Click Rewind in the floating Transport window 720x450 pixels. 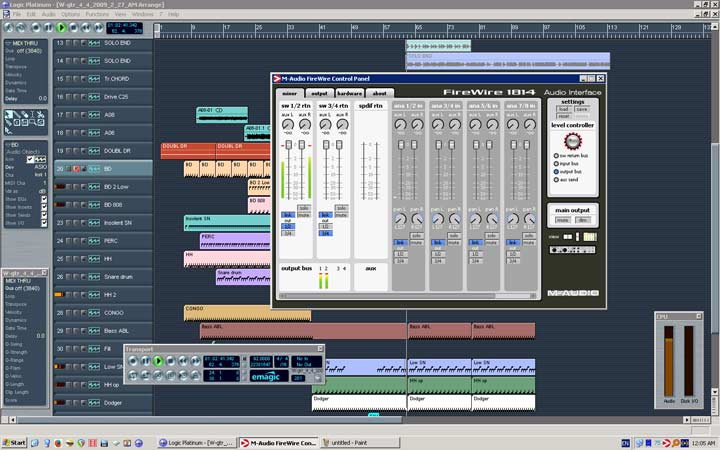[x=183, y=361]
